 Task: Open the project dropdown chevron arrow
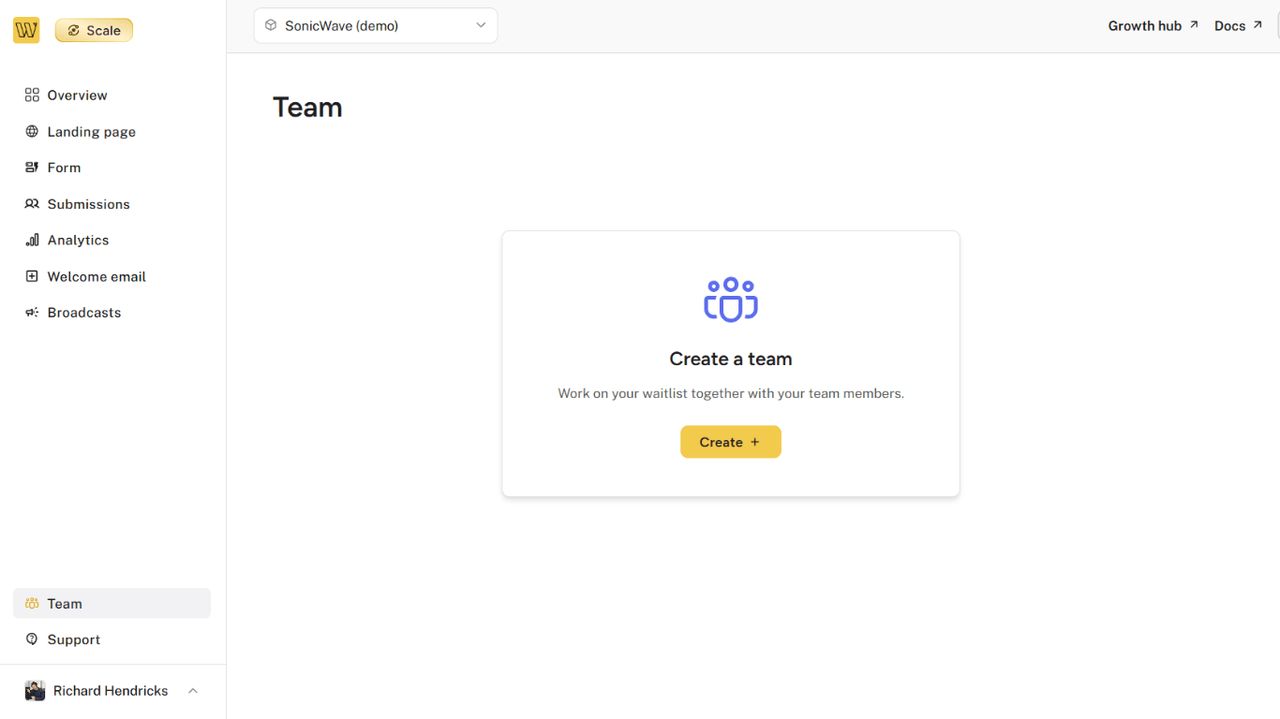click(480, 25)
